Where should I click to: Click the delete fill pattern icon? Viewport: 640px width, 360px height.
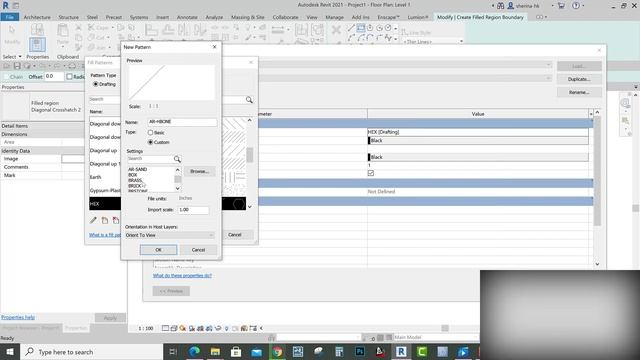(x=116, y=220)
